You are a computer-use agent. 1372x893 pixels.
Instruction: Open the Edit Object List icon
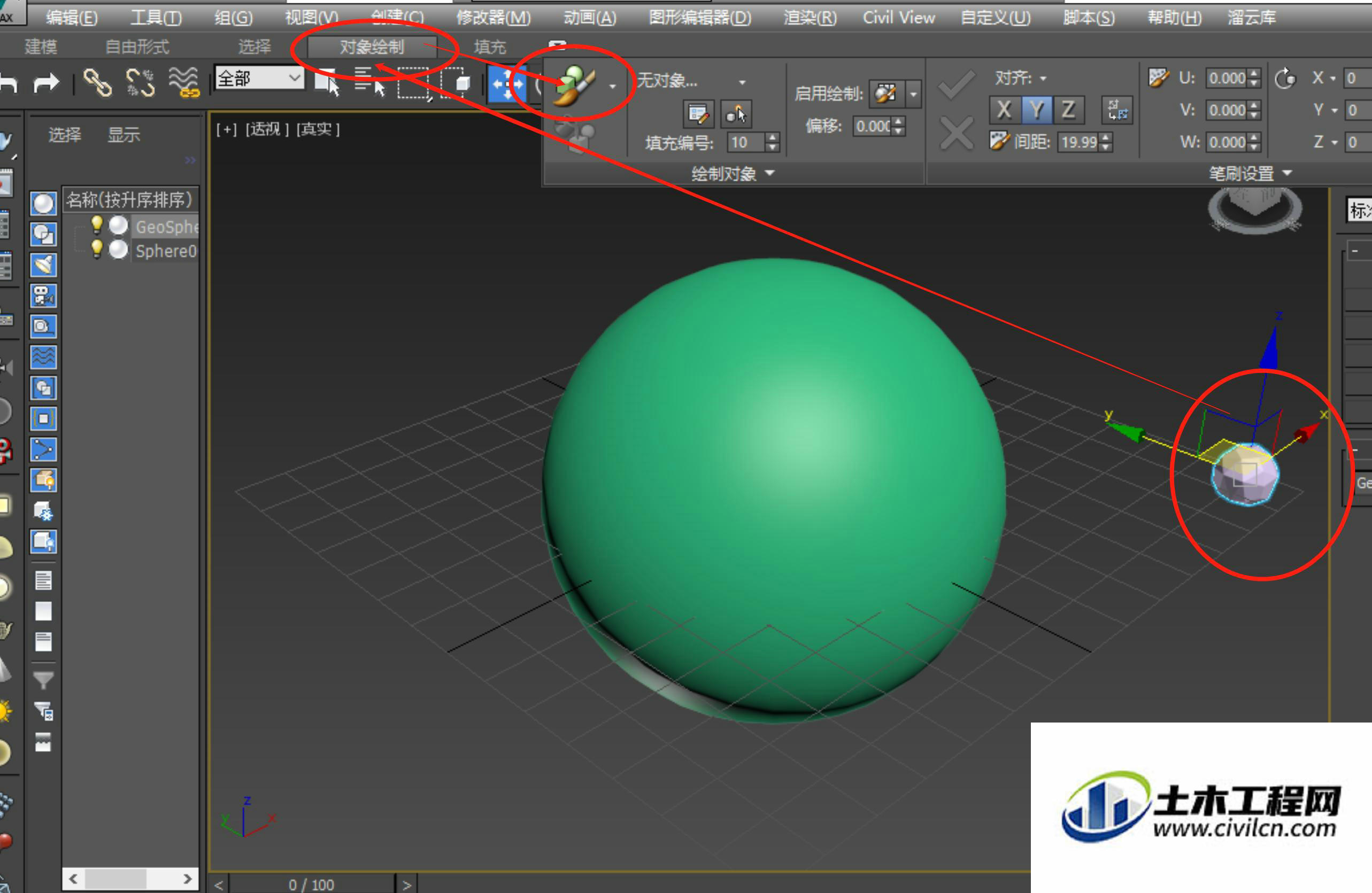(x=698, y=114)
